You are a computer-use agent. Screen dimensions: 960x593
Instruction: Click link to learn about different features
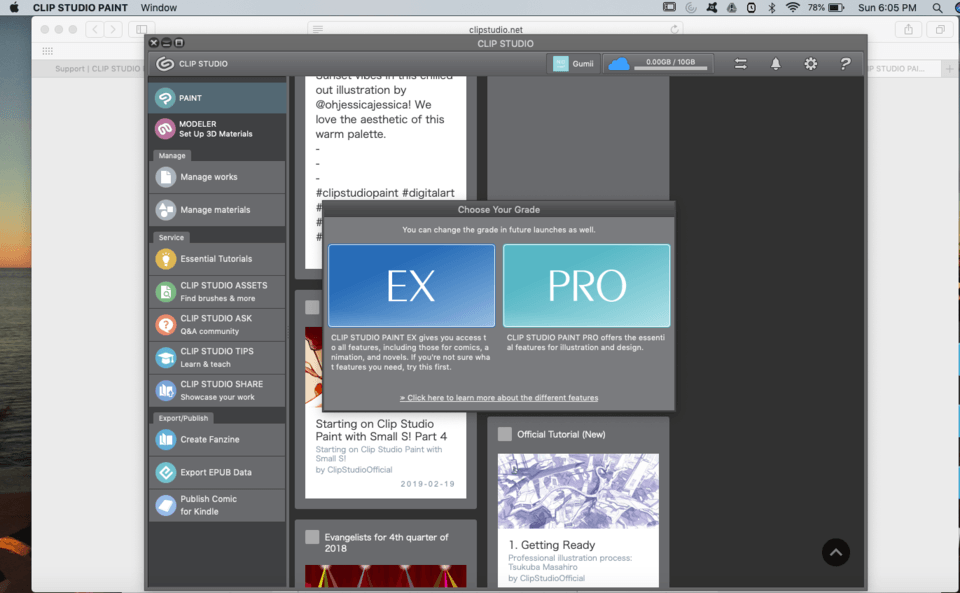499,398
